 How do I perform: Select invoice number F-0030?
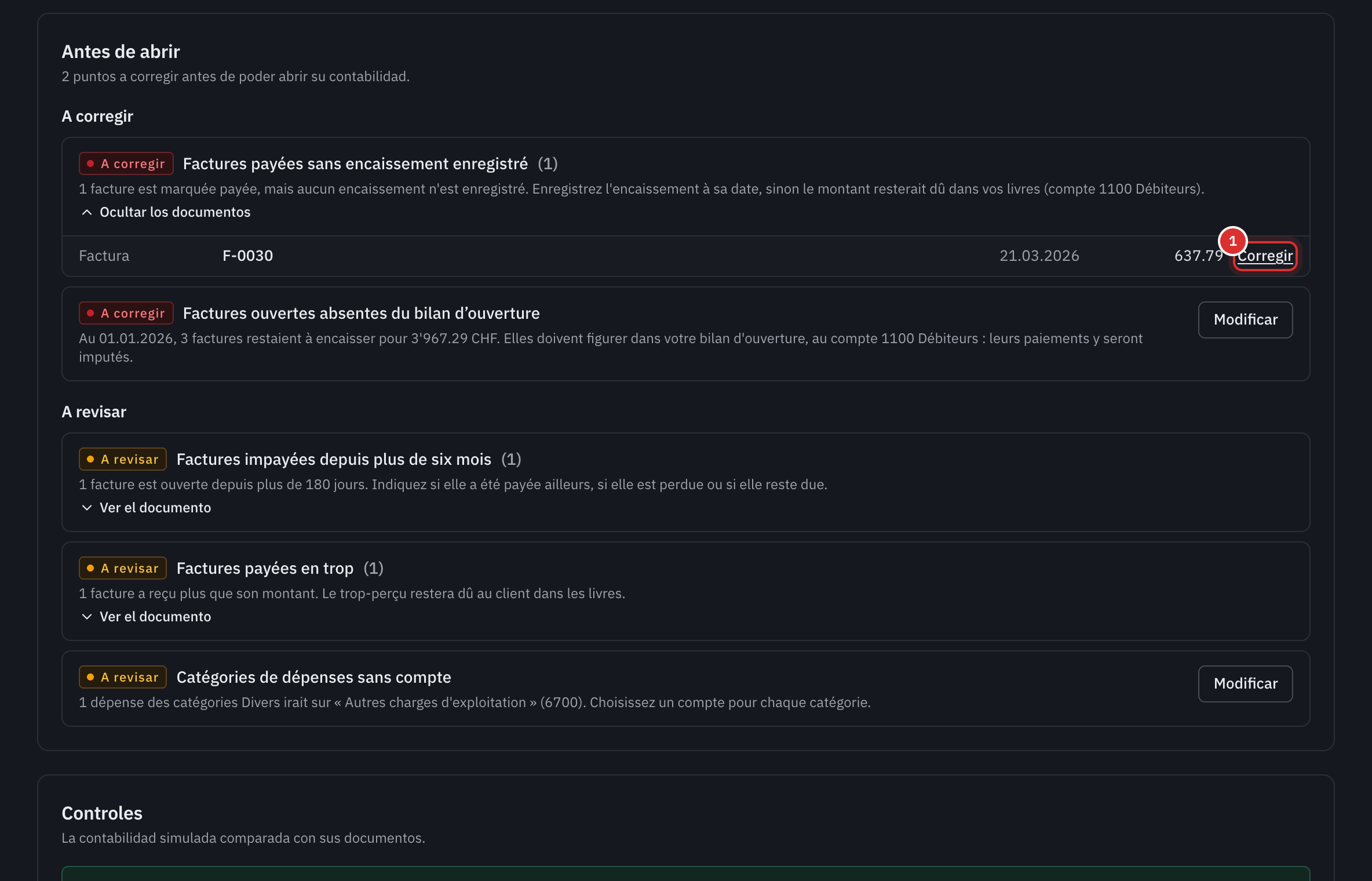(247, 256)
